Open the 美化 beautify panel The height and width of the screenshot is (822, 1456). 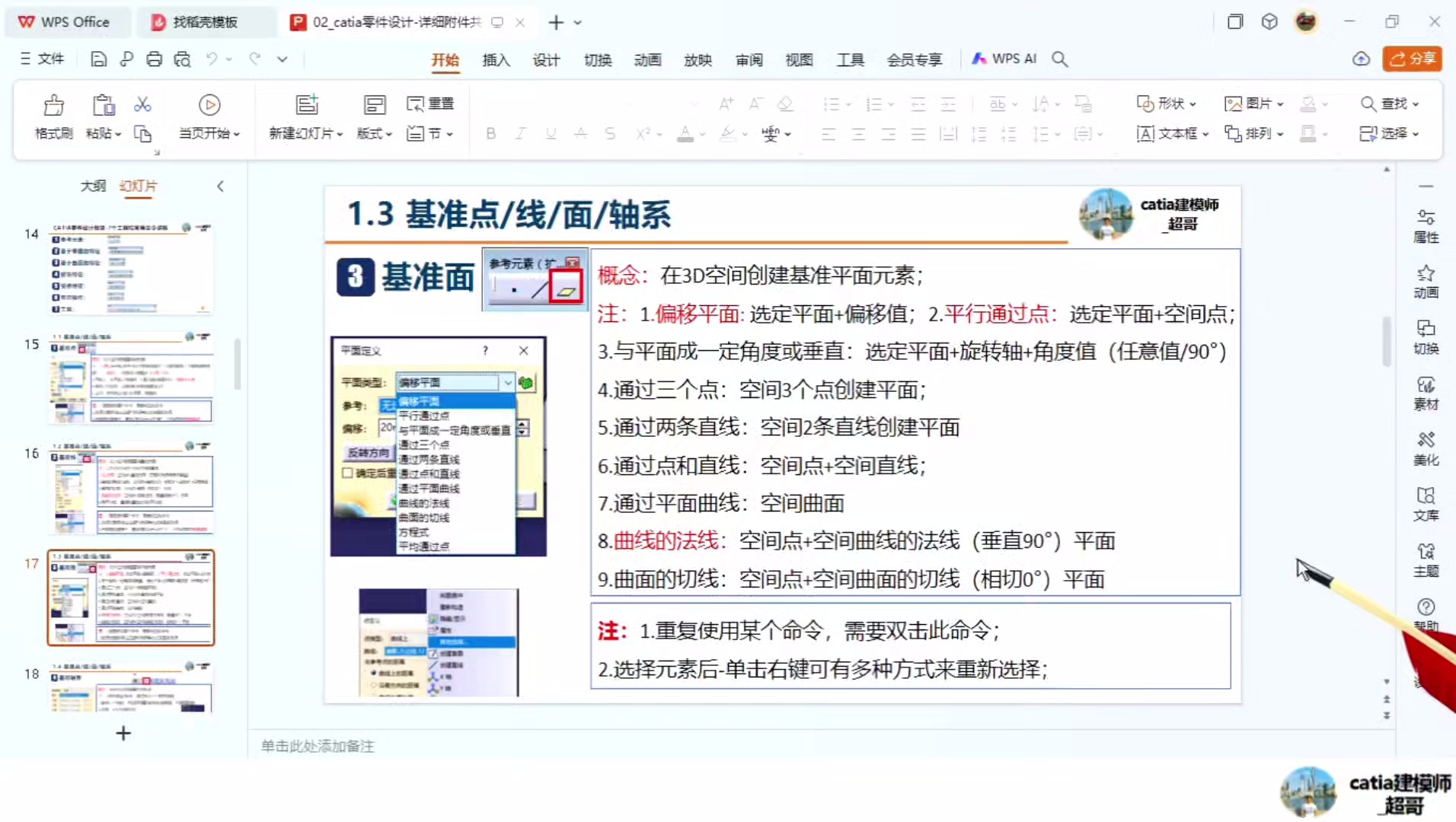coord(1426,449)
